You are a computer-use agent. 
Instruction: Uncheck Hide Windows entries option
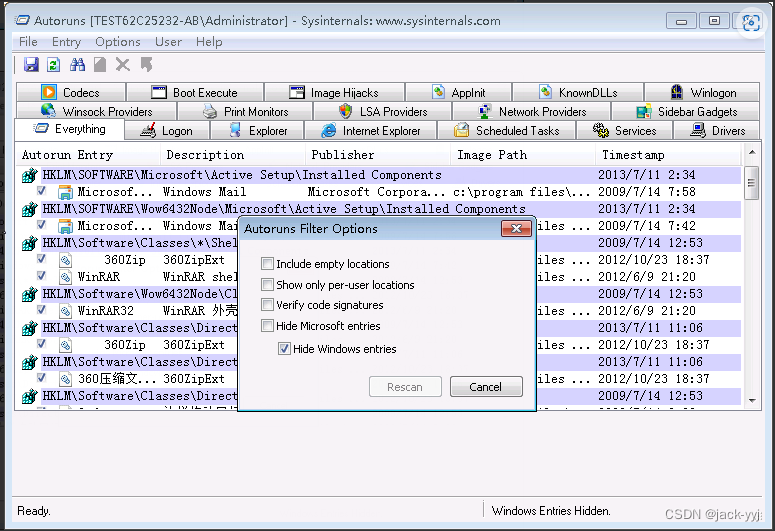[284, 349]
